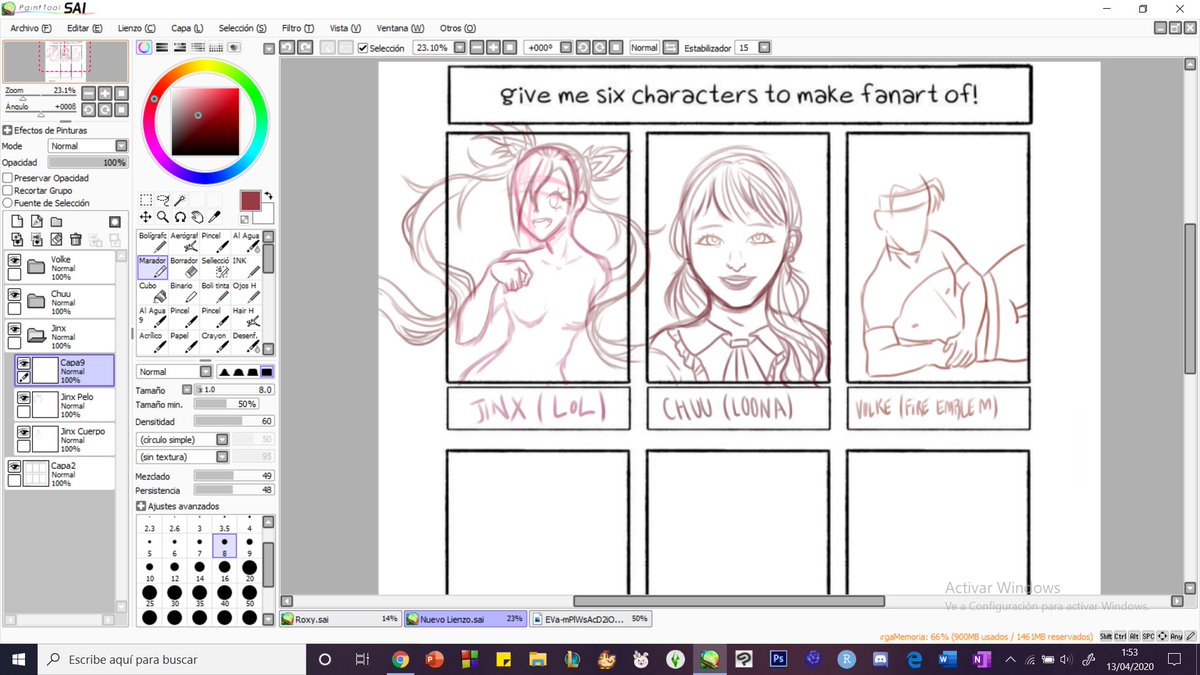Switch to the Roxy.sai document tab
1200x675 pixels.
point(340,619)
